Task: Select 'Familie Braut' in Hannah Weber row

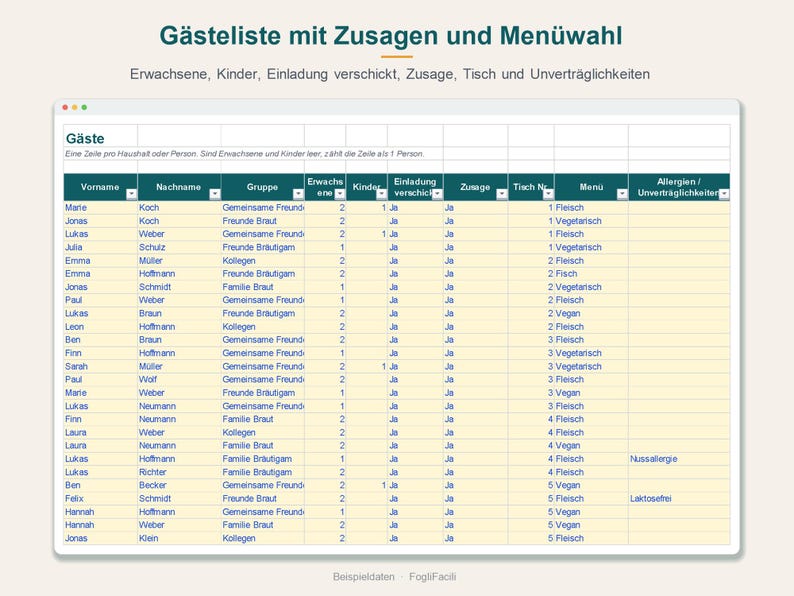Action: (x=262, y=525)
